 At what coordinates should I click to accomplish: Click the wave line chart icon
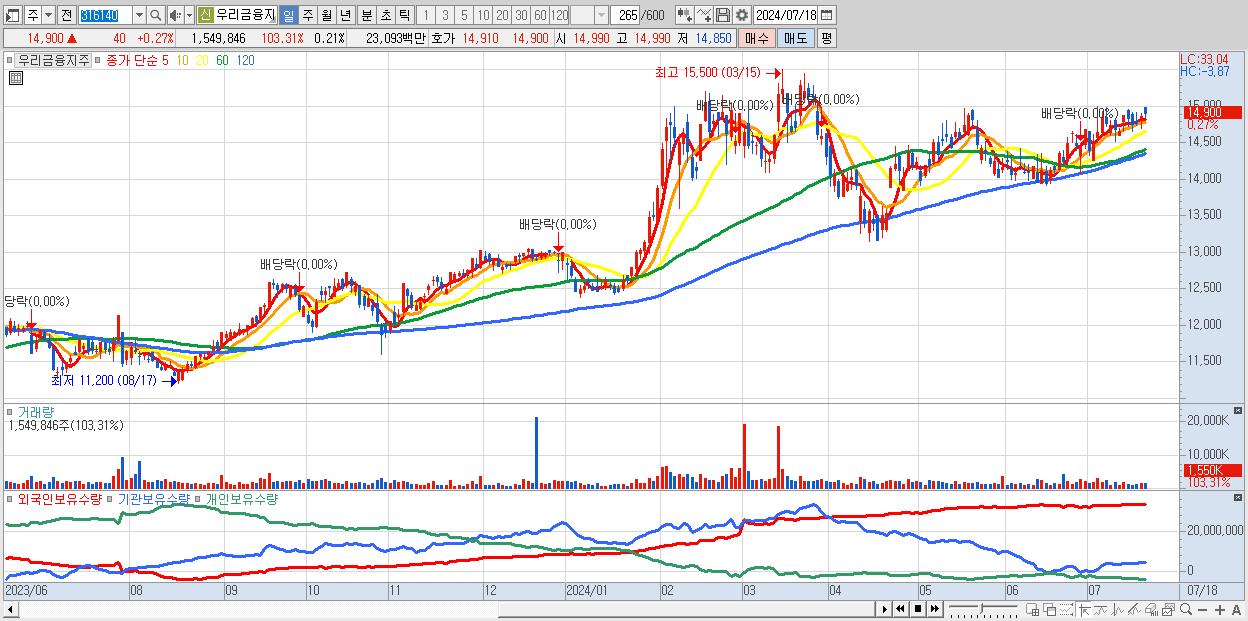(x=1118, y=610)
